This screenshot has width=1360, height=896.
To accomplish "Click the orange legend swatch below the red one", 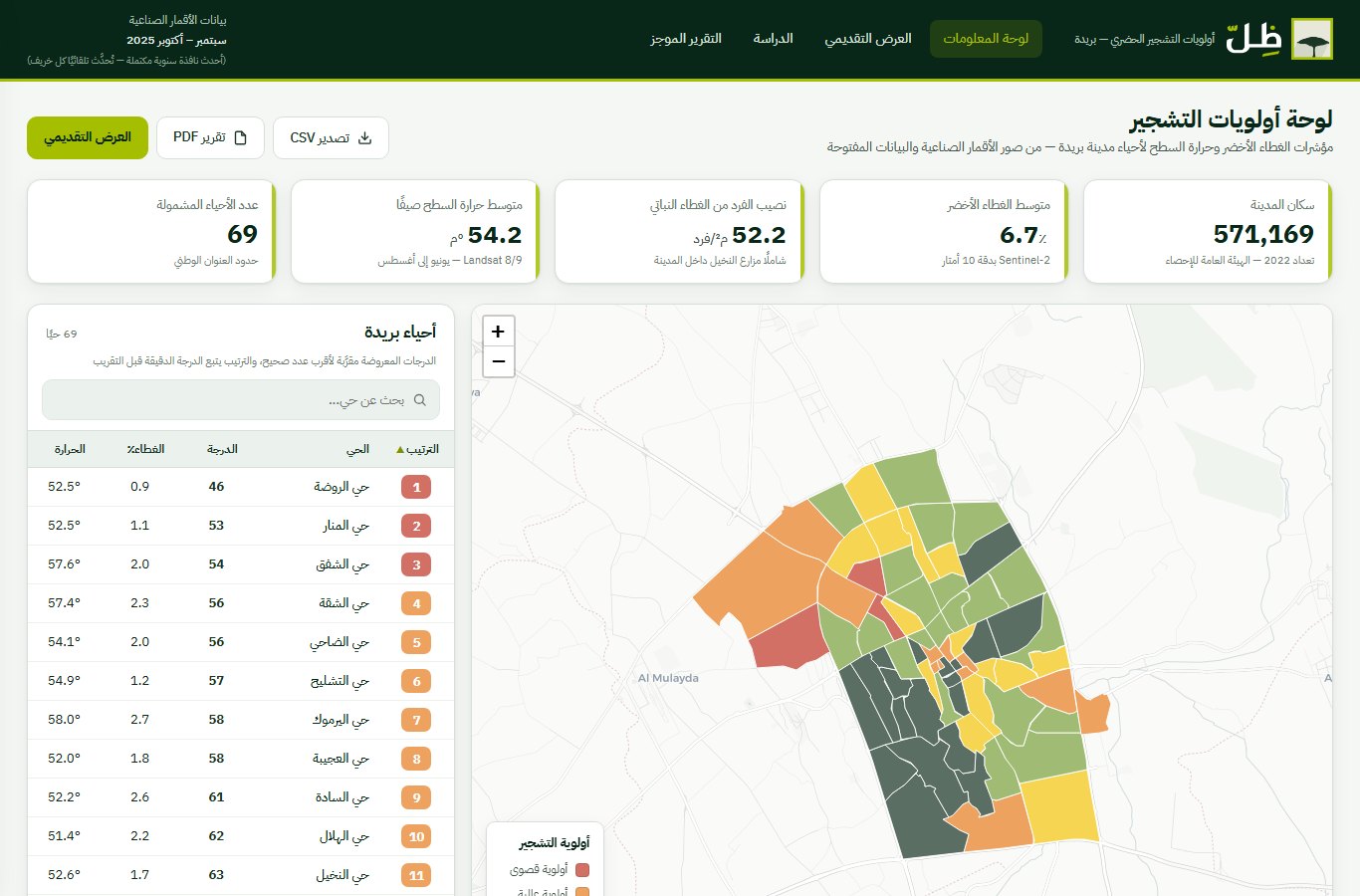I will [x=582, y=892].
